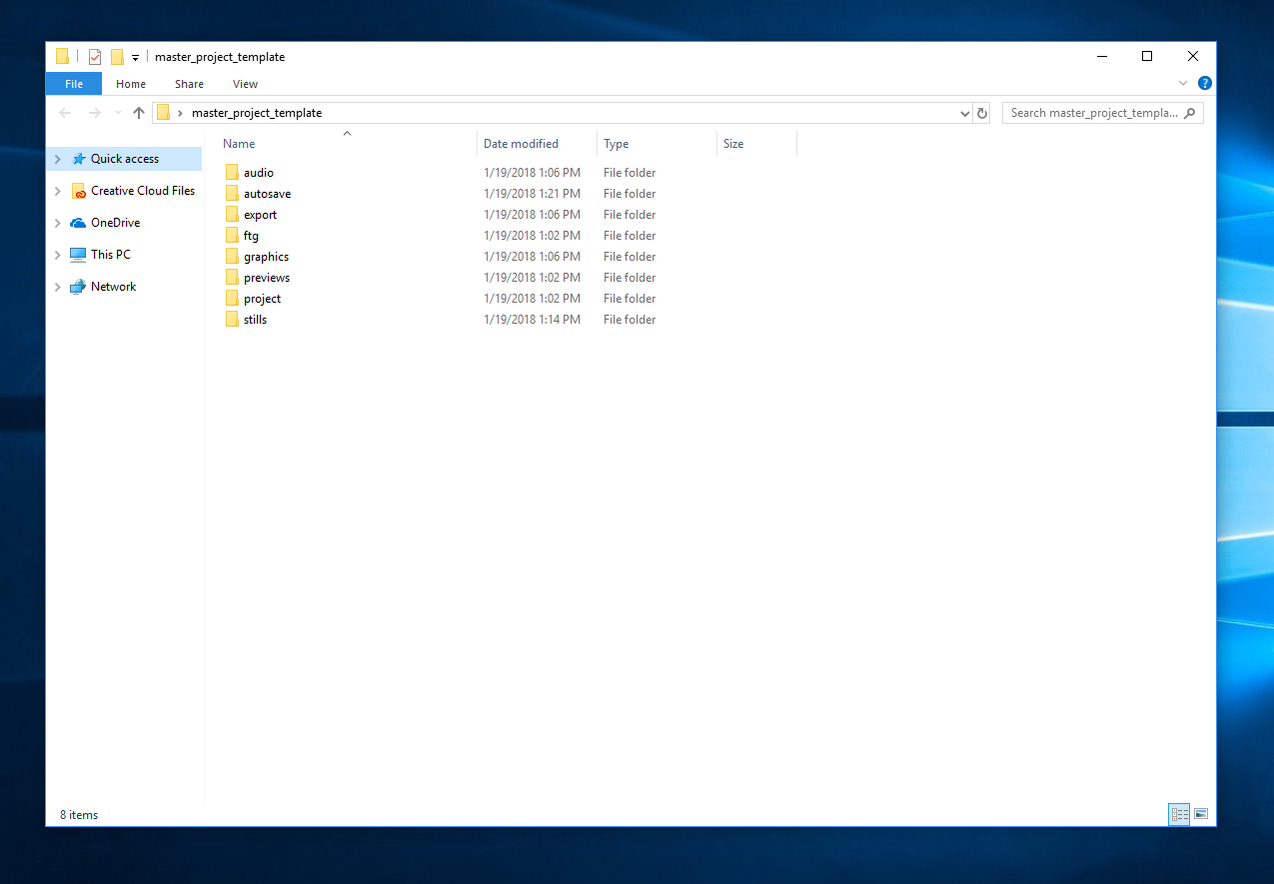Expand the This PC tree node
The width and height of the screenshot is (1274, 884).
(58, 255)
